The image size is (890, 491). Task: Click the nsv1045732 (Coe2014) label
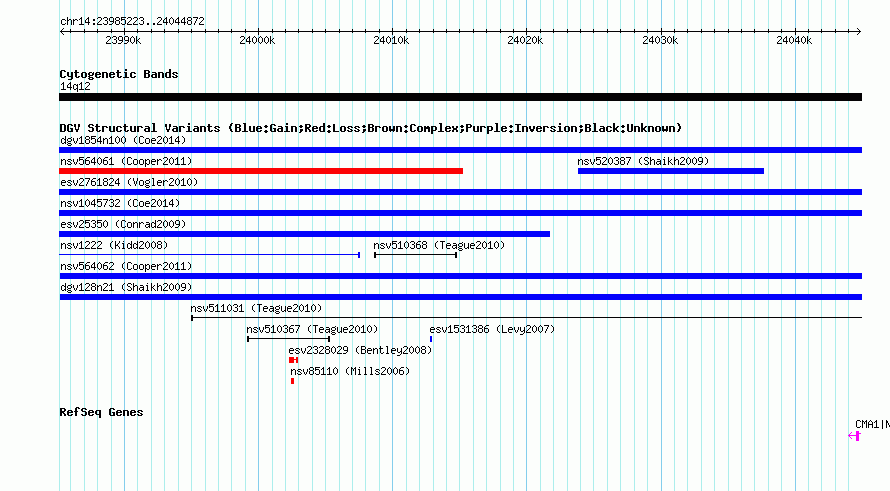(x=120, y=203)
